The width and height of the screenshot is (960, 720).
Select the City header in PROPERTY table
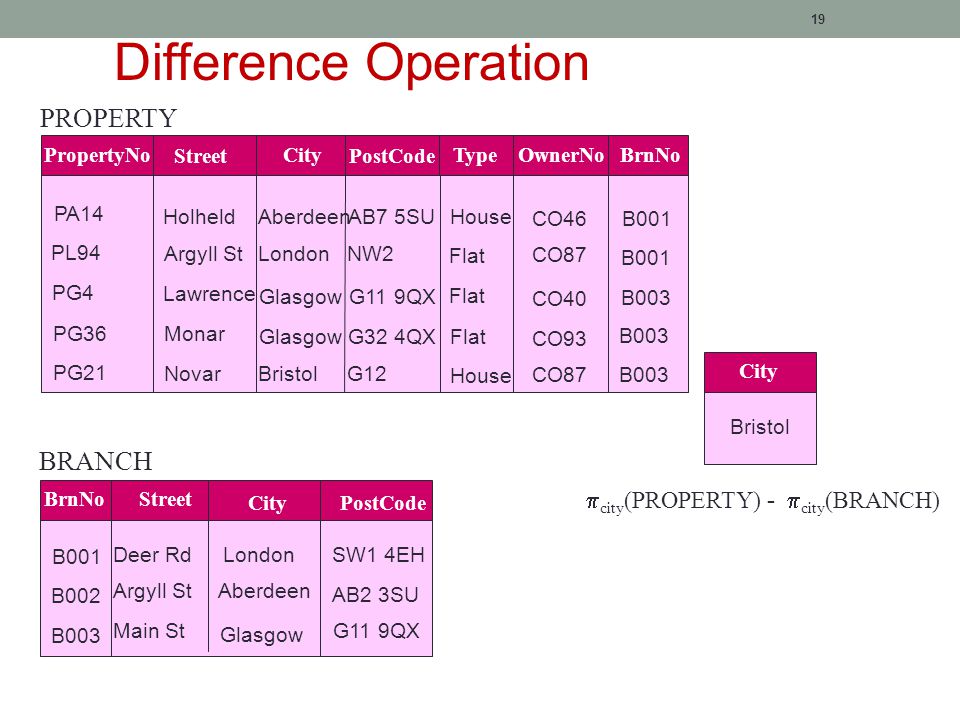pyautogui.click(x=301, y=156)
